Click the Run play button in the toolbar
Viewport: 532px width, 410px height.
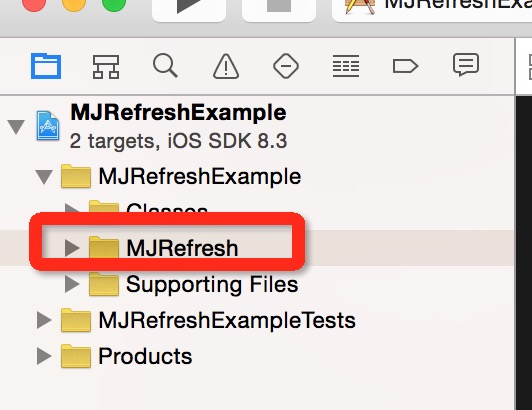[x=189, y=8]
